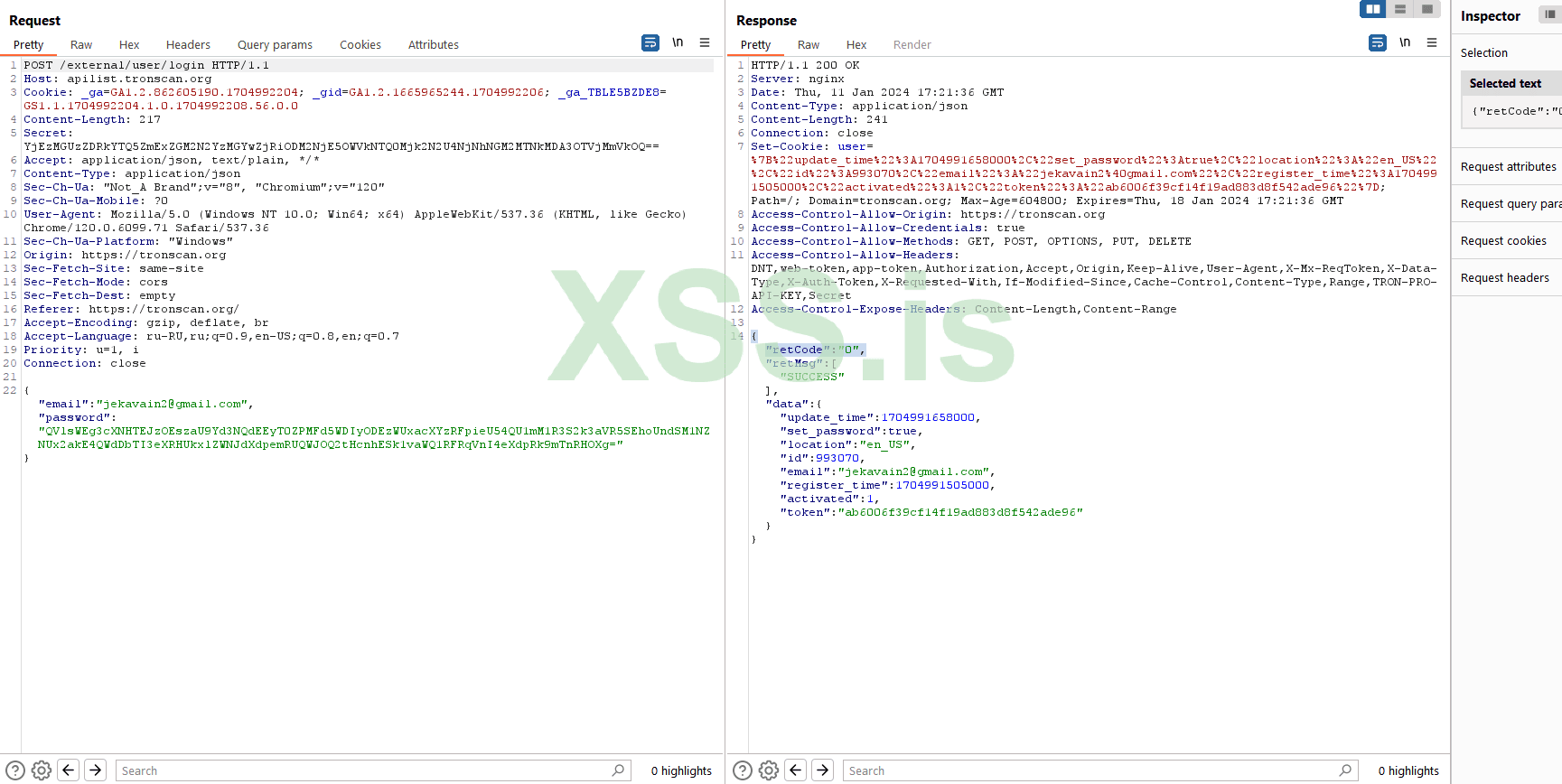The height and width of the screenshot is (784, 1562).
Task: Switch Request view to Hex tab
Action: coord(129,44)
